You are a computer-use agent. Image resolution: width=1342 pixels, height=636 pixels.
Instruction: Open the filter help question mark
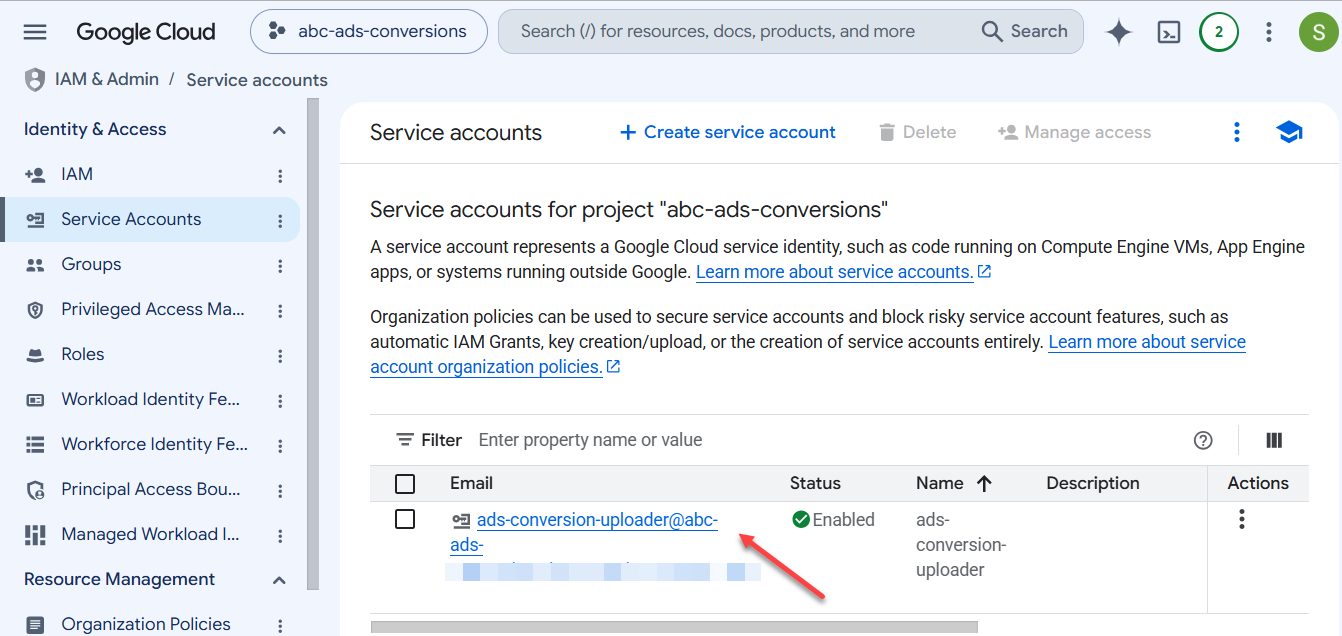click(x=1203, y=440)
